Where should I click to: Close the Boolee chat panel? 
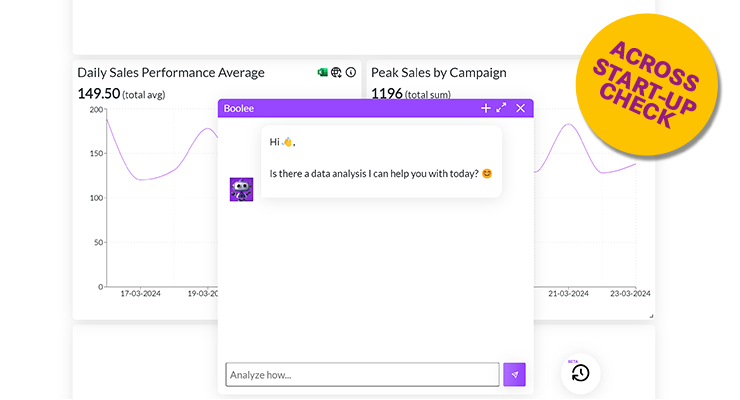tap(520, 108)
